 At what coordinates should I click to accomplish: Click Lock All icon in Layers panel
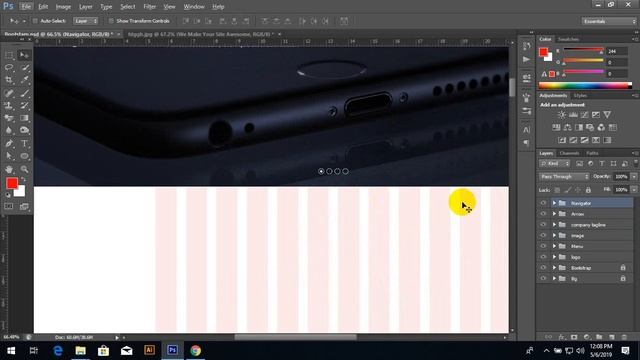588,190
